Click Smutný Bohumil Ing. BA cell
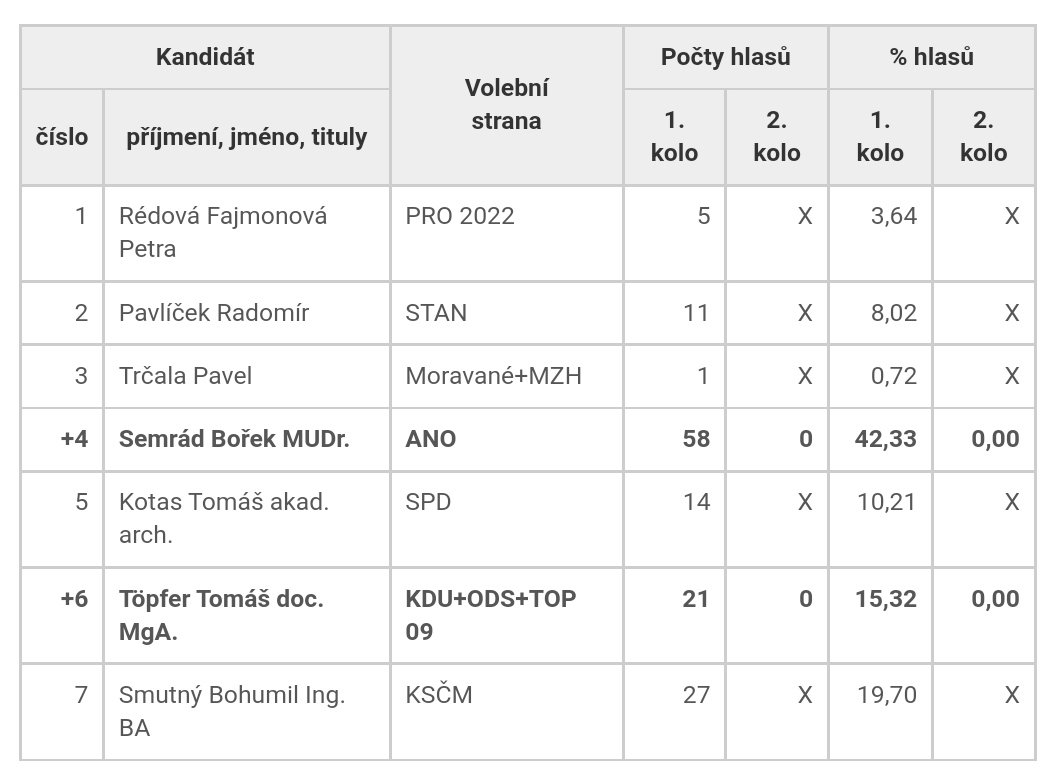 tap(231, 711)
